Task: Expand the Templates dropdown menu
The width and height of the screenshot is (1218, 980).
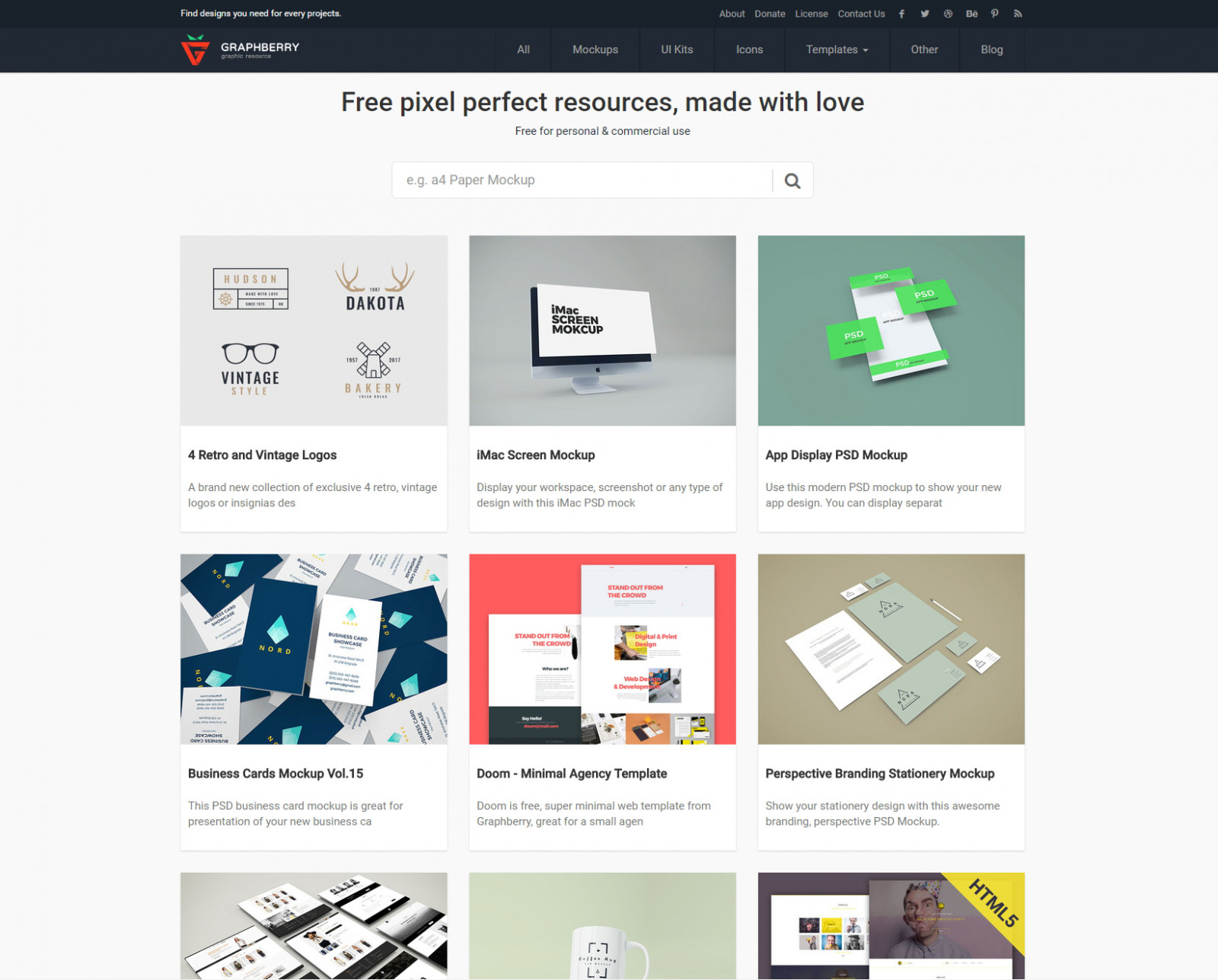Action: [837, 49]
